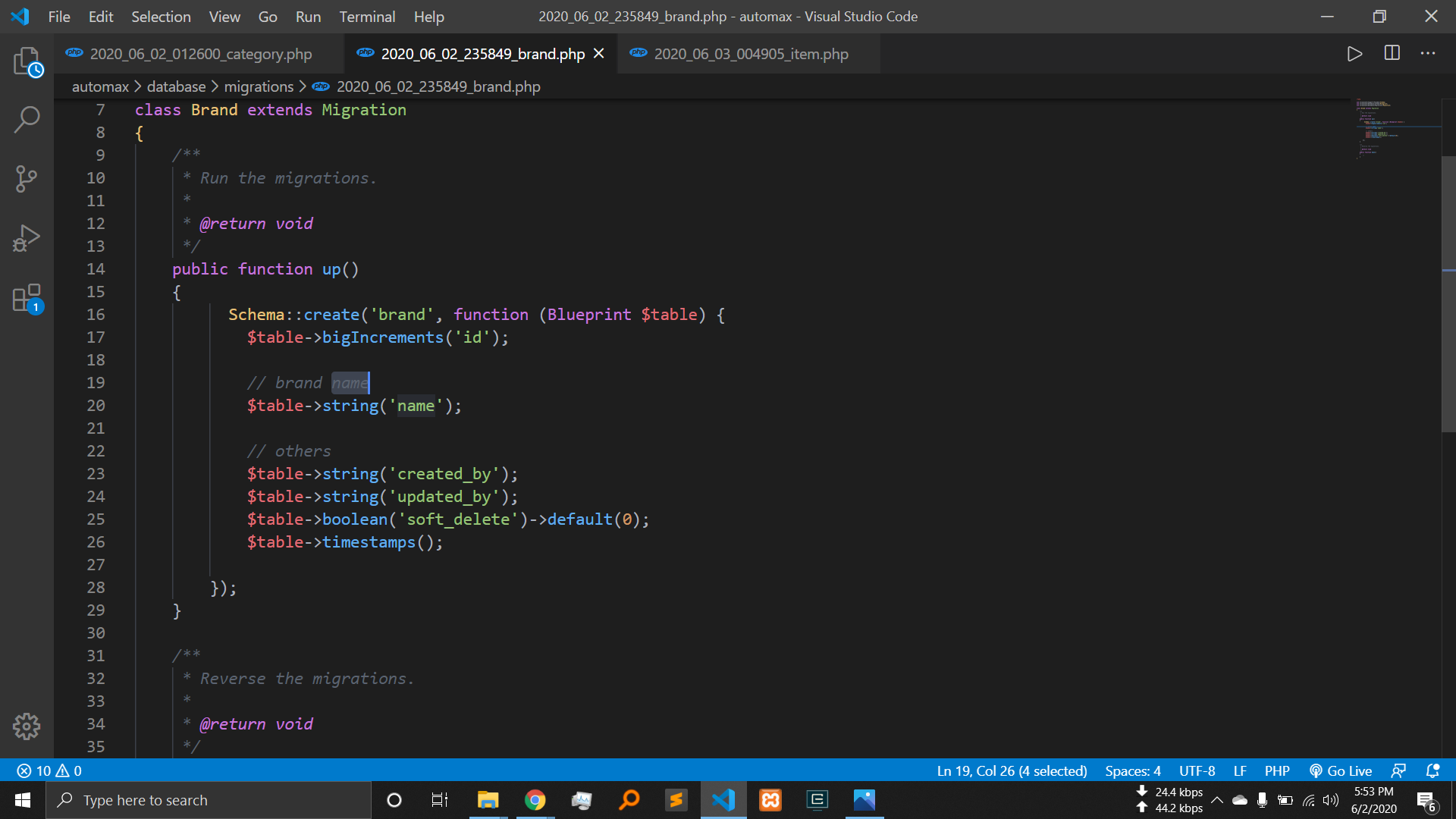This screenshot has width=1456, height=819.
Task: Open the editor More Actions ellipsis
Action: (1428, 54)
